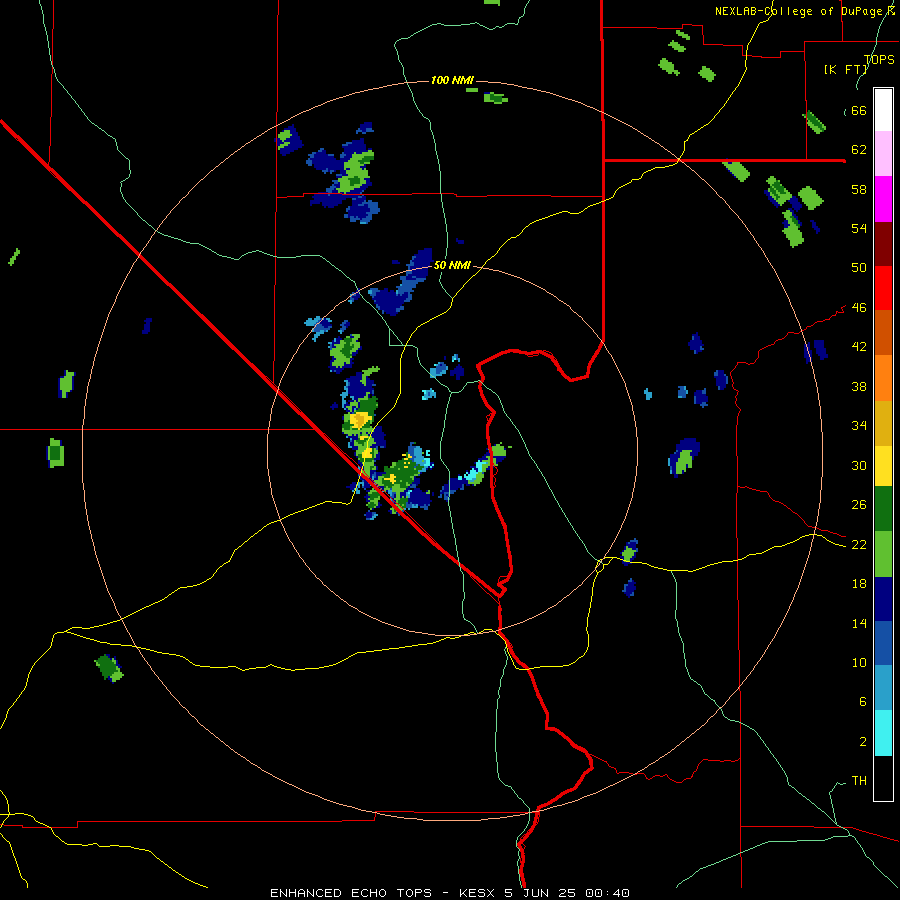Click the "46" legend value
This screenshot has width=900, height=900.
[859, 308]
